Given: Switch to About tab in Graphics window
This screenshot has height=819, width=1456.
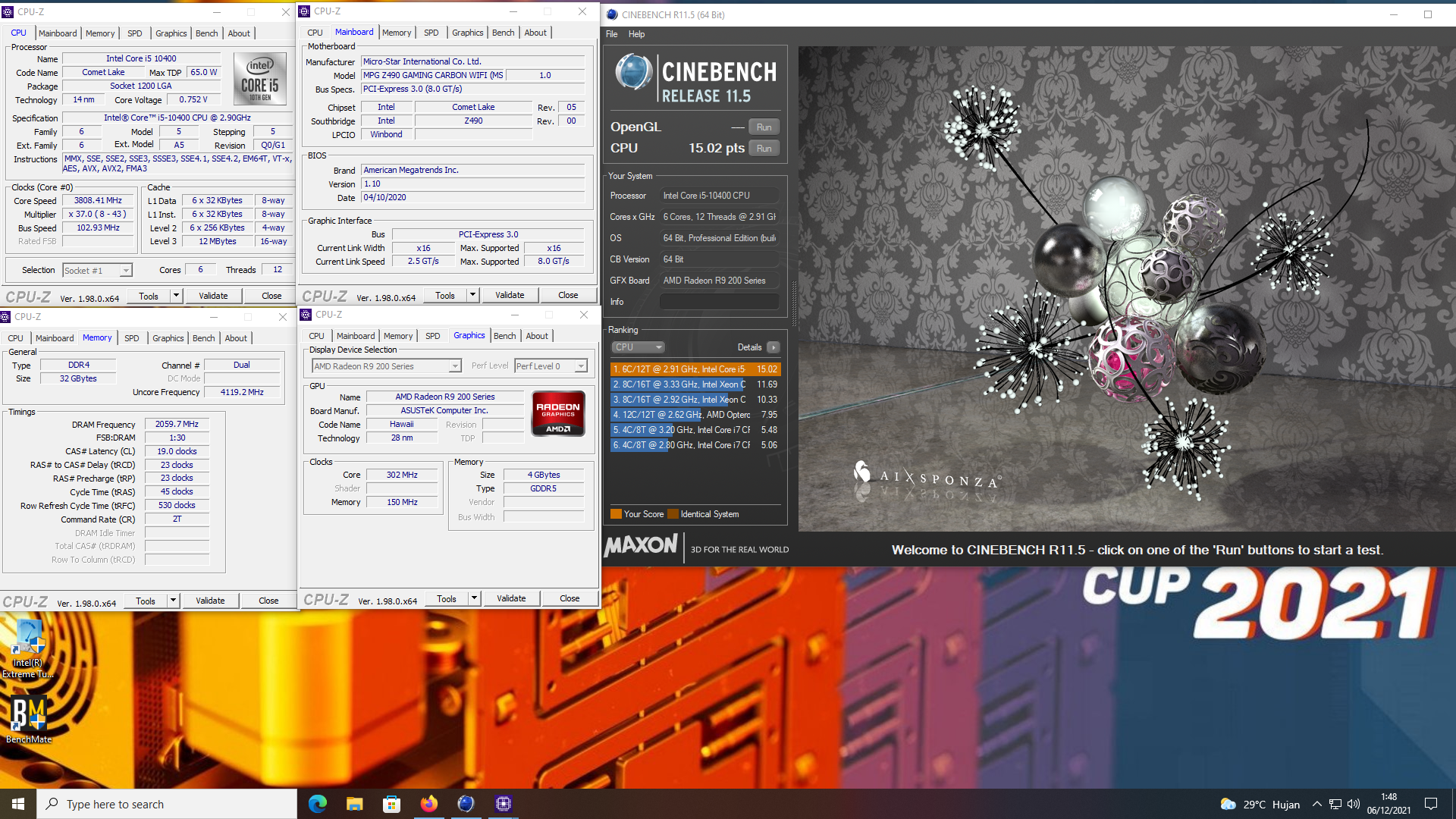Looking at the screenshot, I should [x=537, y=336].
